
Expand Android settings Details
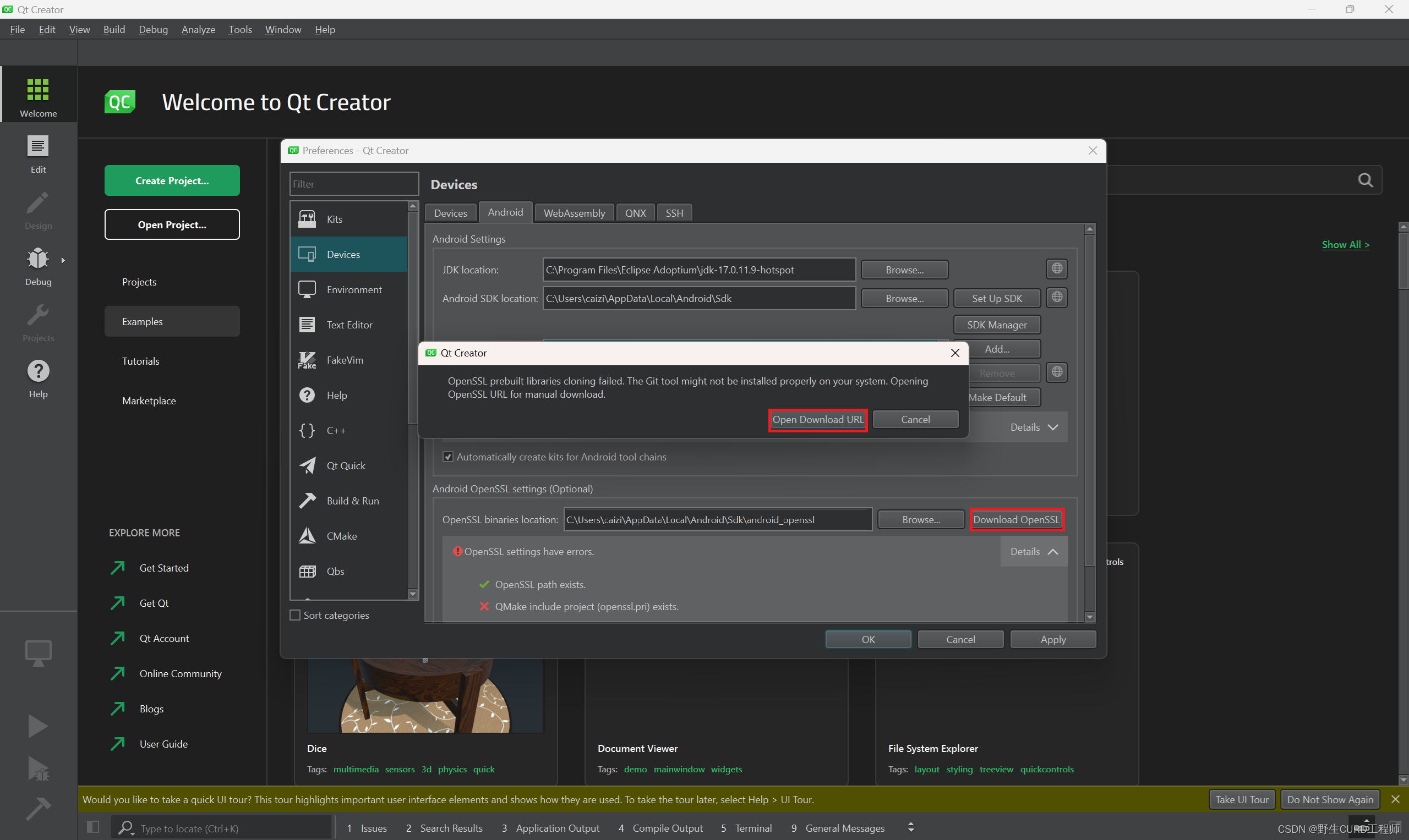1034,427
